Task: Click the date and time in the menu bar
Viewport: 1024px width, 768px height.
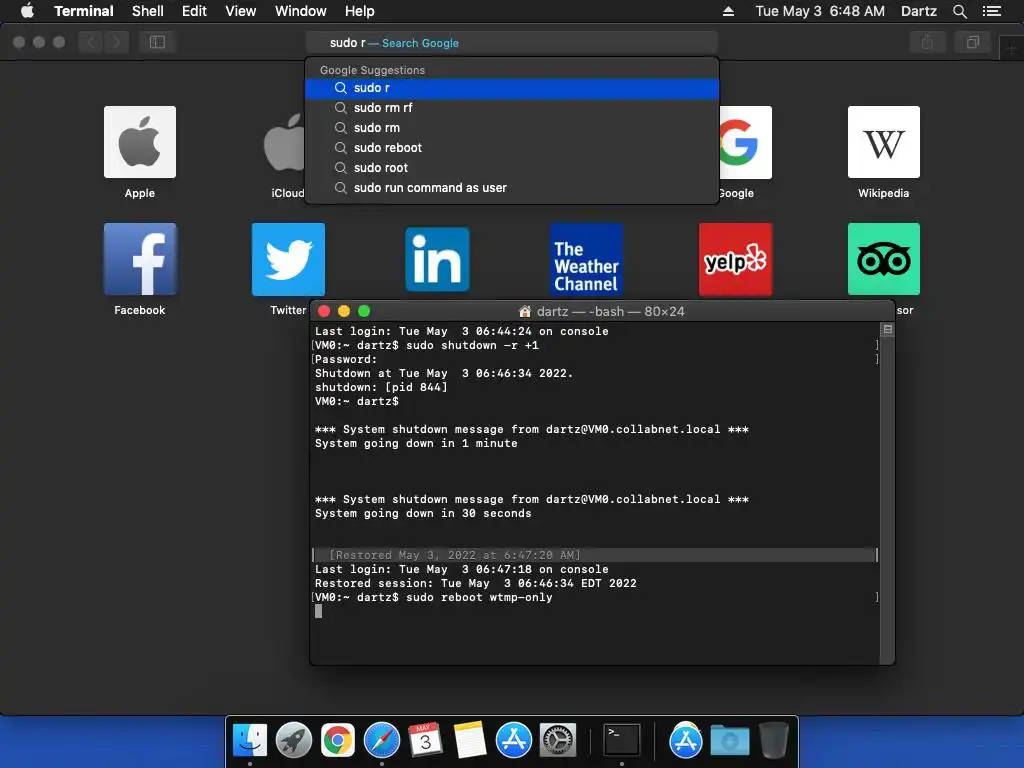Action: click(820, 11)
